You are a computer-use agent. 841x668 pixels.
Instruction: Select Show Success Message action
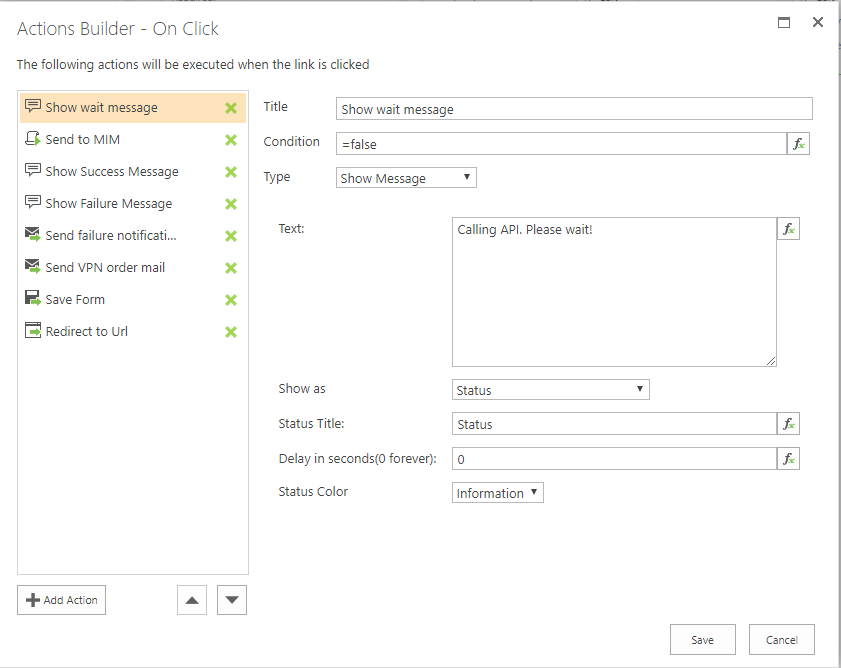pyautogui.click(x=112, y=172)
